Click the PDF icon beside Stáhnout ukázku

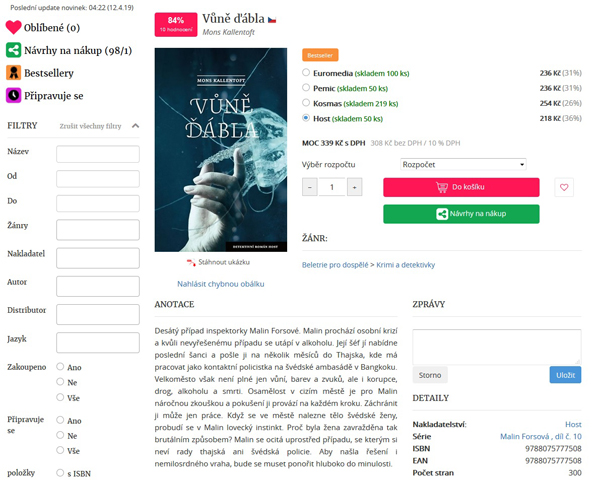coord(191,263)
